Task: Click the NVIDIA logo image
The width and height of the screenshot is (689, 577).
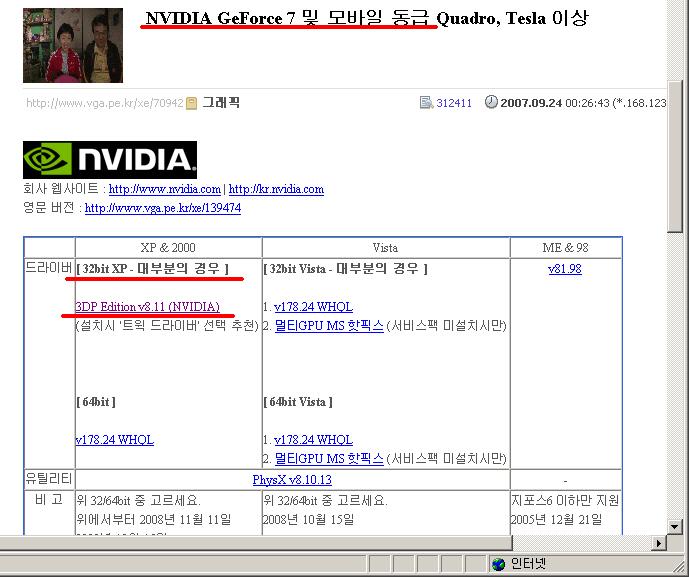Action: [110, 160]
